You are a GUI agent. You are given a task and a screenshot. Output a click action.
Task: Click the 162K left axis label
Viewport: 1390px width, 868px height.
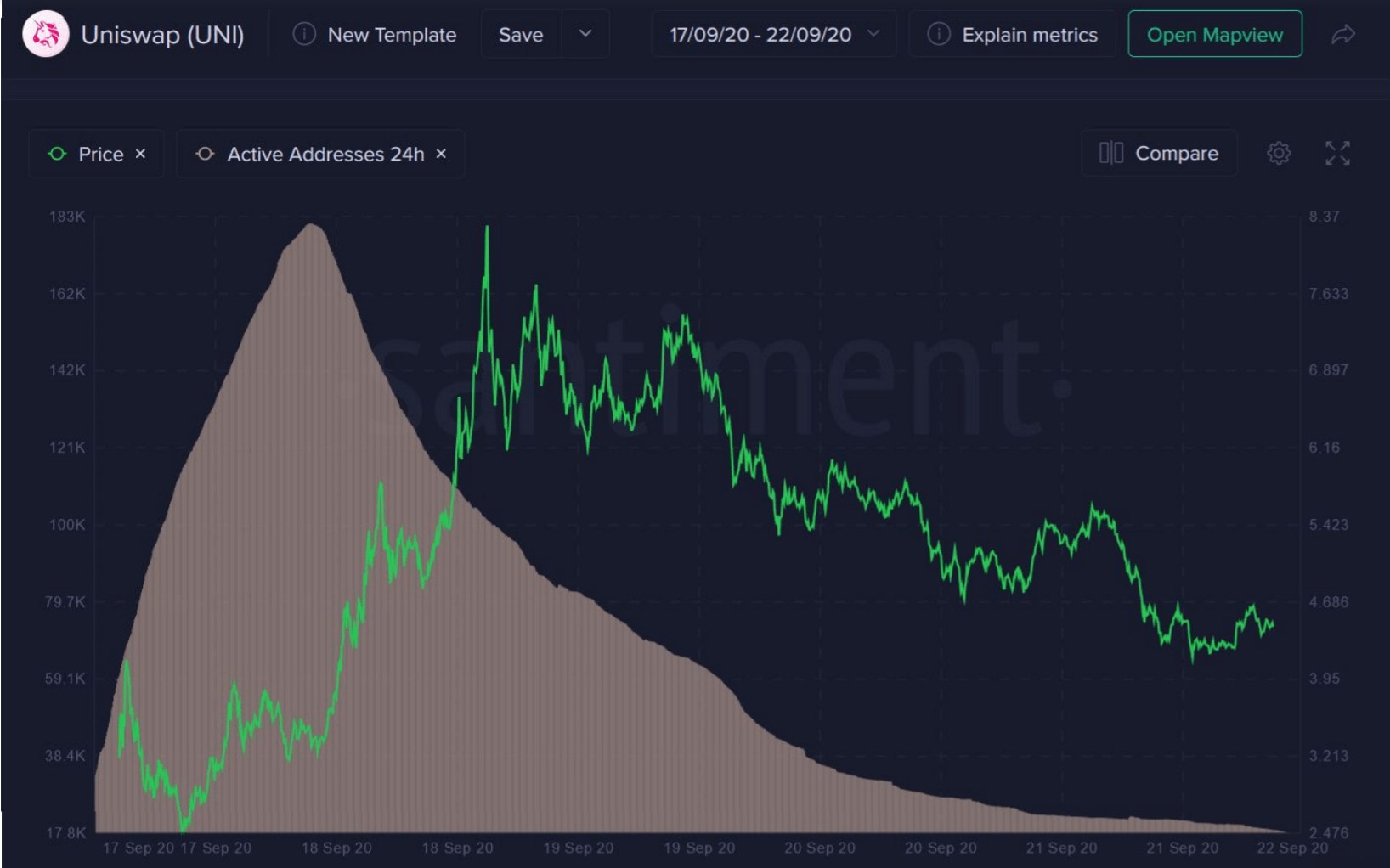pyautogui.click(x=67, y=294)
